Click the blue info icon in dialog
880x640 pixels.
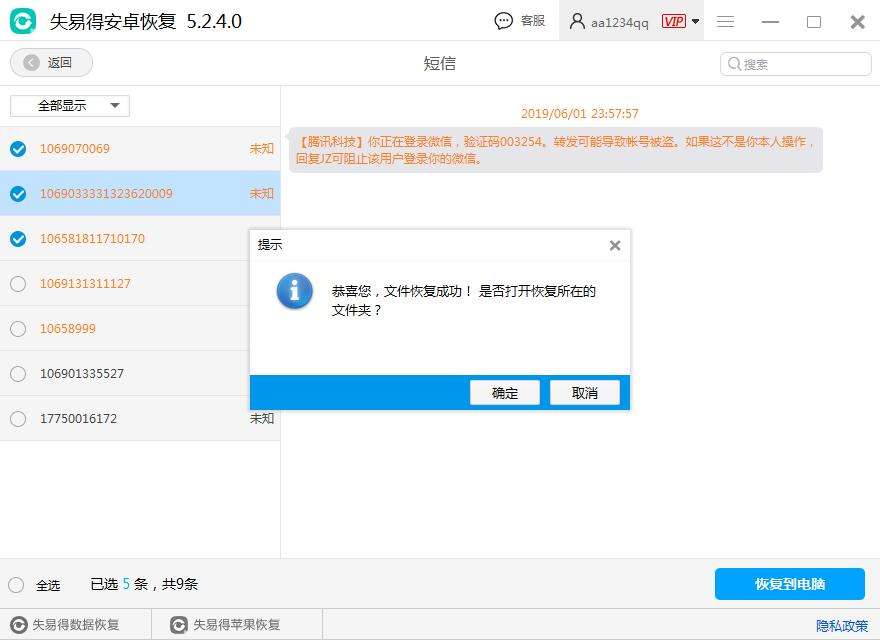tap(295, 291)
